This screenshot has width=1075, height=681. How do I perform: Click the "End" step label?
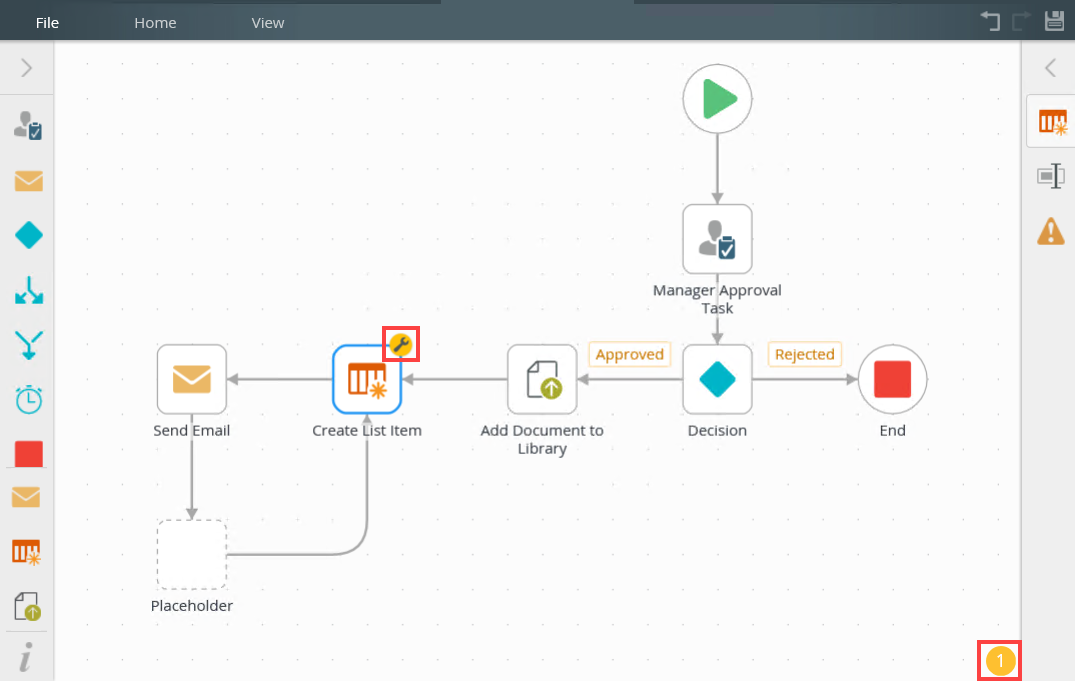click(x=892, y=431)
